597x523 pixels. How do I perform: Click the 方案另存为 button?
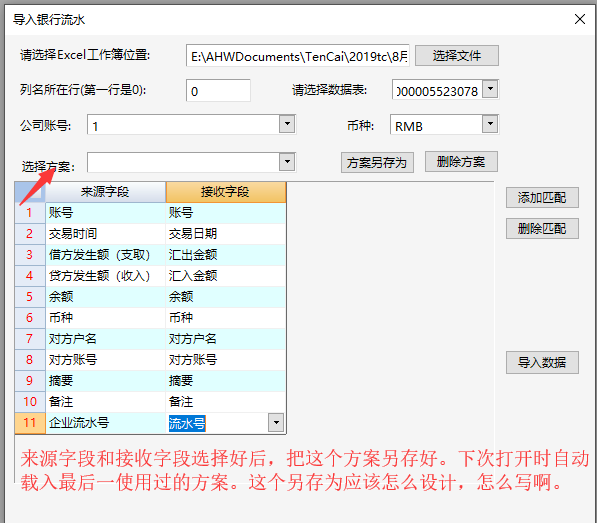pos(377,163)
